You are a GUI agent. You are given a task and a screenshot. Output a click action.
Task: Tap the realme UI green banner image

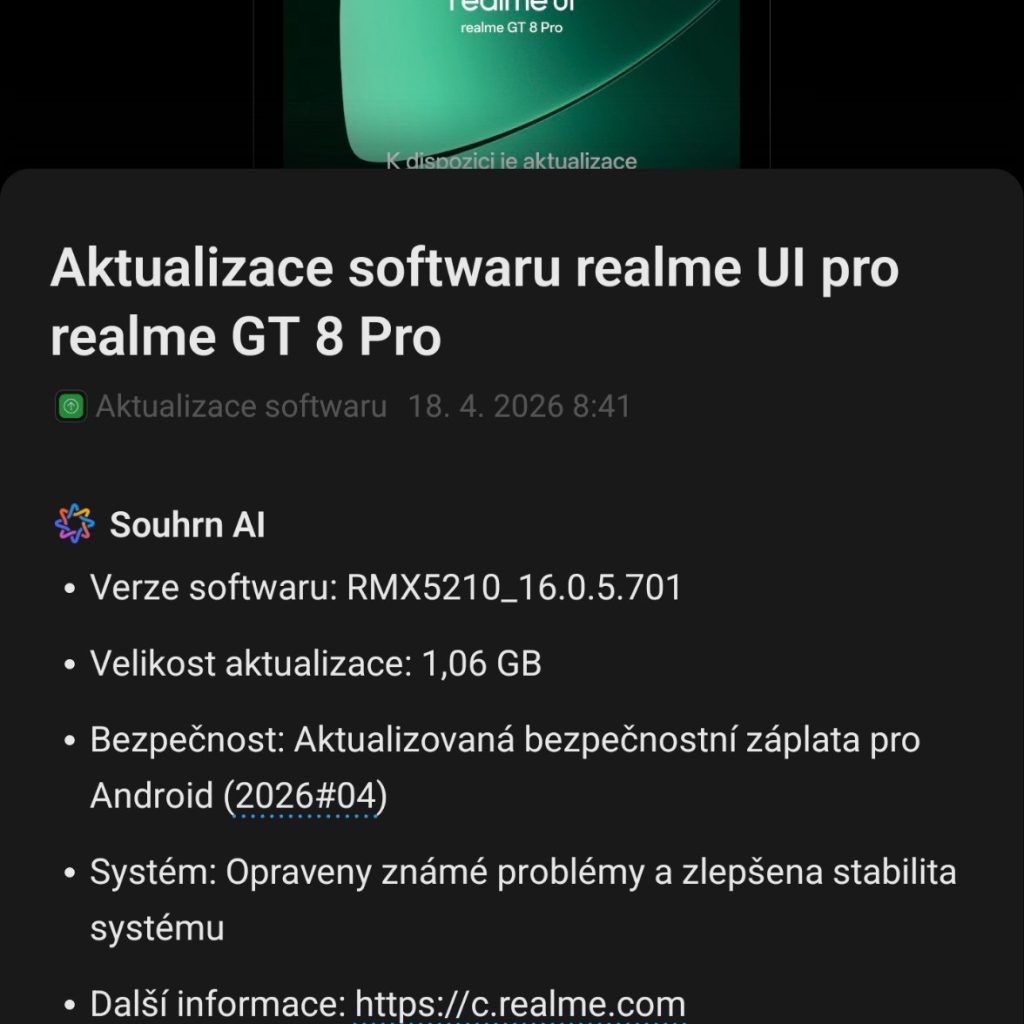tap(511, 84)
